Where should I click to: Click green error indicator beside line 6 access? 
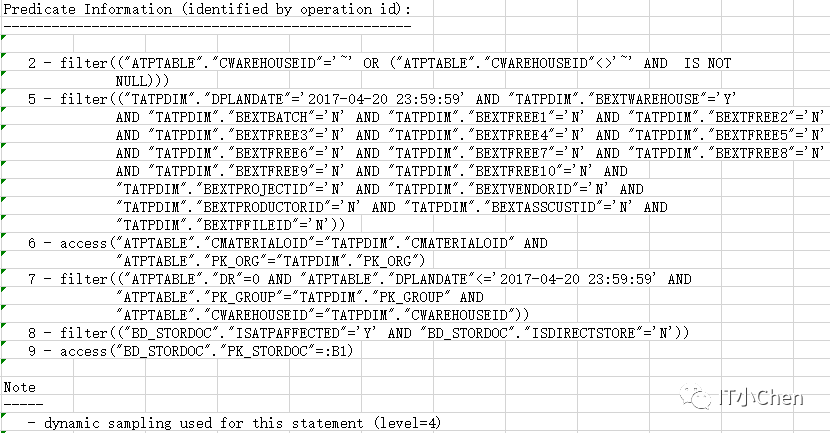5,237
